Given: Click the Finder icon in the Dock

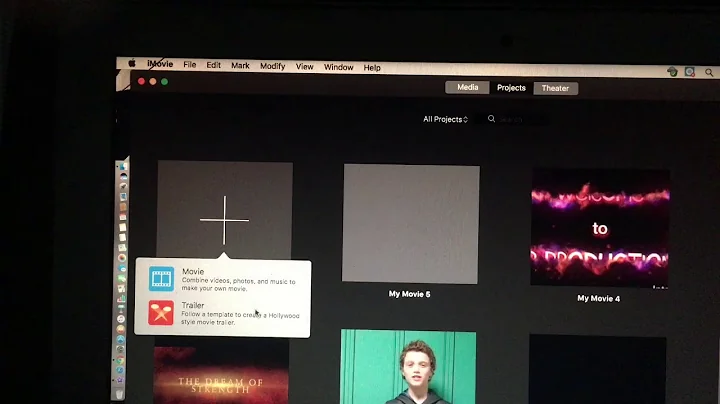Looking at the screenshot, I should [x=123, y=167].
